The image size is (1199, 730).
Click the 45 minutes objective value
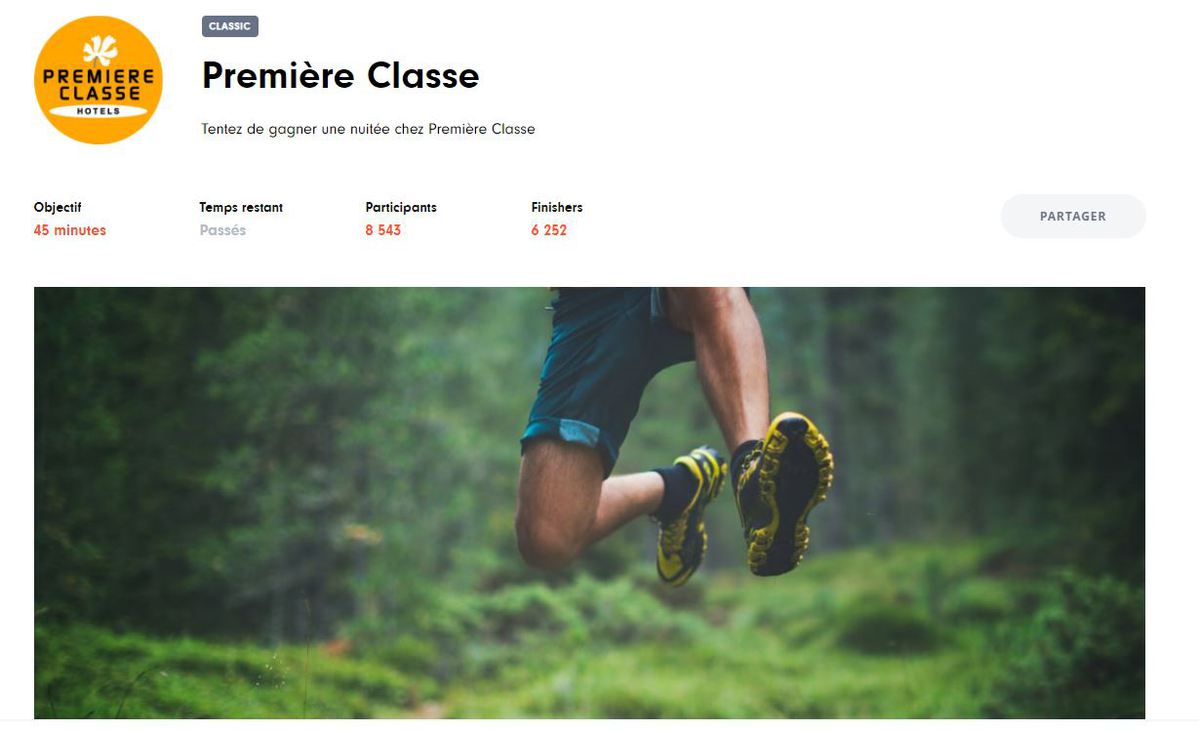(x=70, y=230)
